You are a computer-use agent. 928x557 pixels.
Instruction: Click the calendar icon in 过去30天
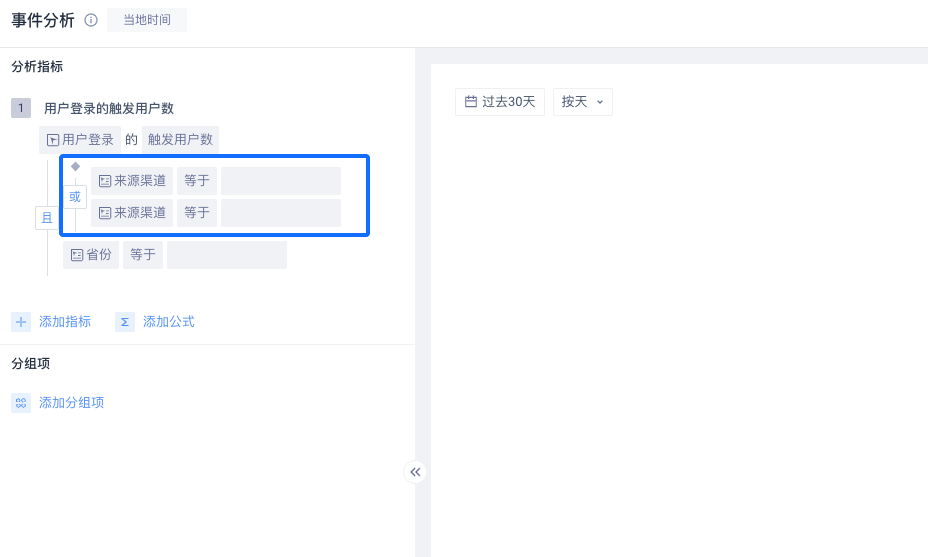coord(471,101)
